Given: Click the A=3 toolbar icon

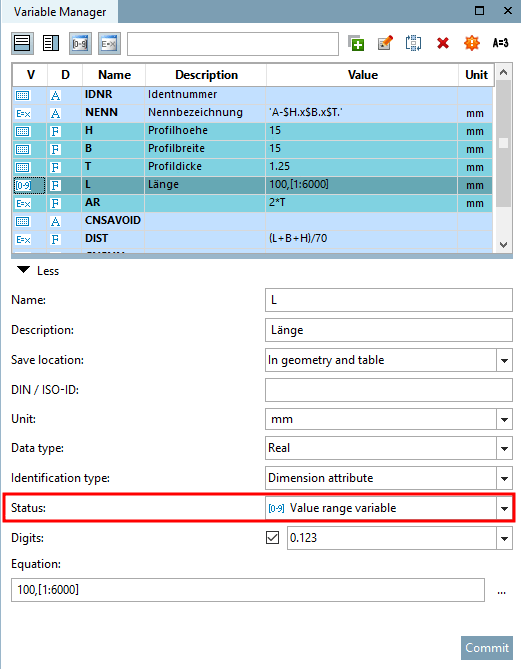Looking at the screenshot, I should point(501,43).
